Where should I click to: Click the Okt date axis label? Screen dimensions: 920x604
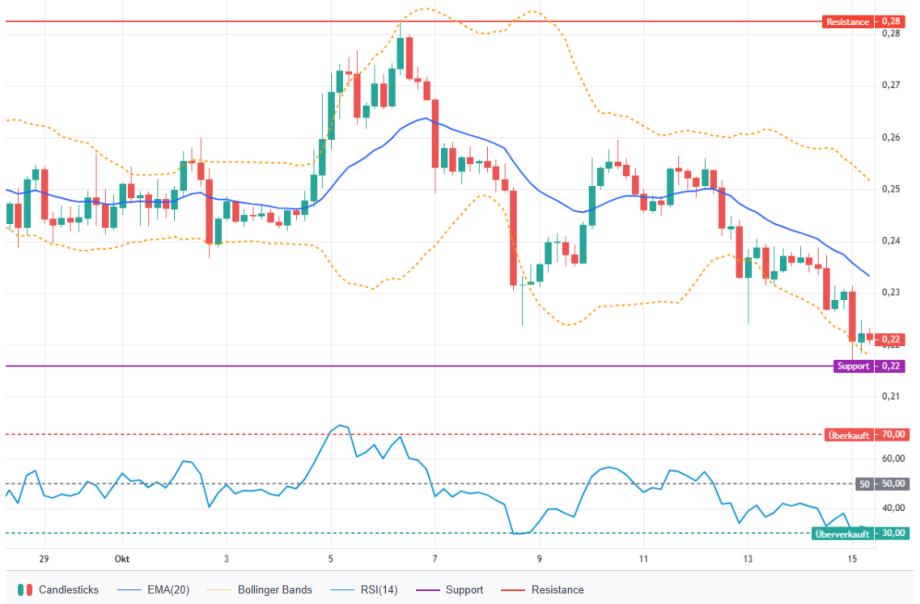point(122,559)
